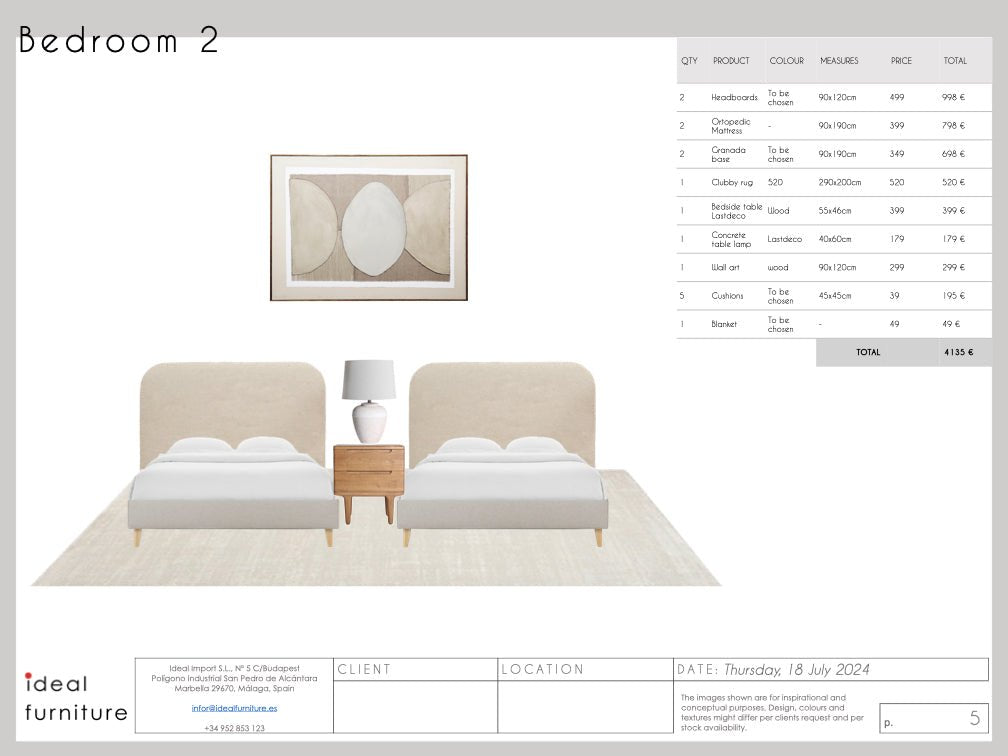Image resolution: width=1008 pixels, height=756 pixels.
Task: Click the page number 5 indicator
Action: click(969, 717)
